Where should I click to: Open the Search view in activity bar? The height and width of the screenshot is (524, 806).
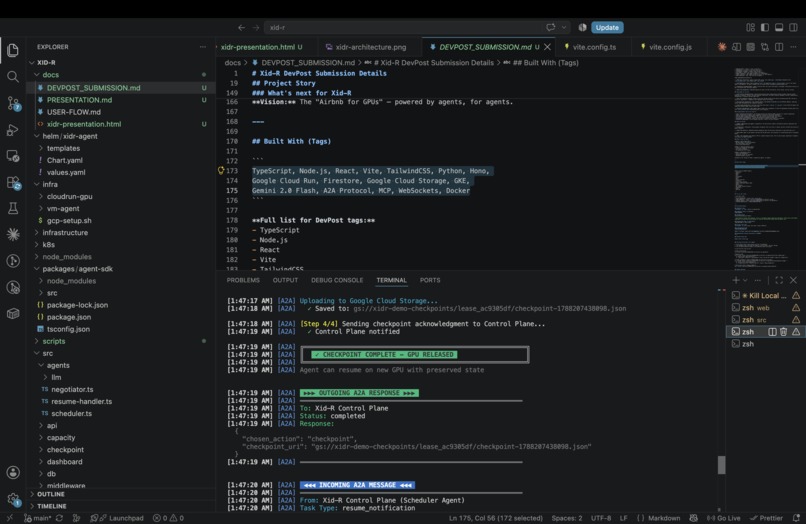(13, 77)
